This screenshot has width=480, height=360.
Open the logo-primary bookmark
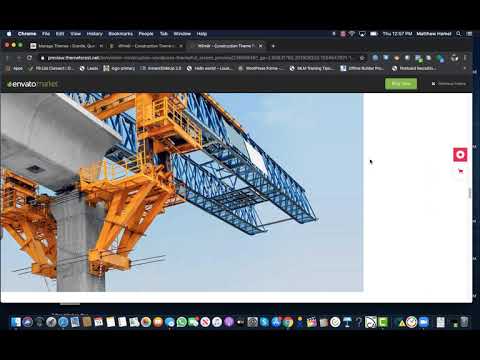click(119, 68)
